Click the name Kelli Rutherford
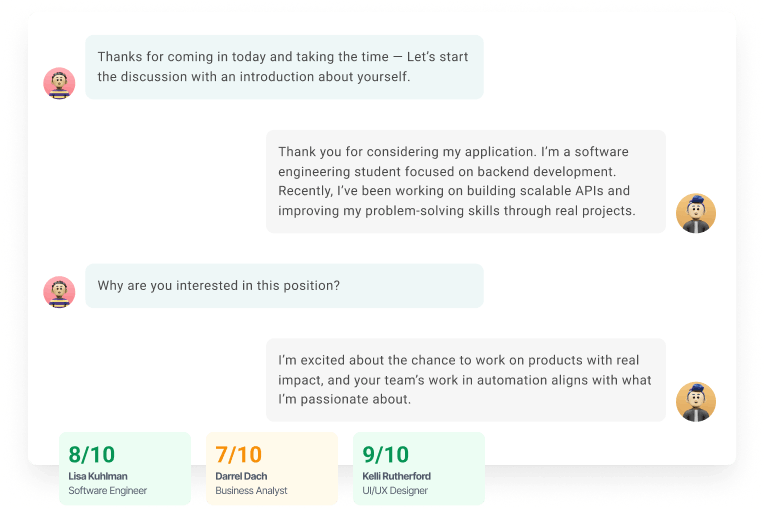765x510 pixels. pyautogui.click(x=397, y=476)
